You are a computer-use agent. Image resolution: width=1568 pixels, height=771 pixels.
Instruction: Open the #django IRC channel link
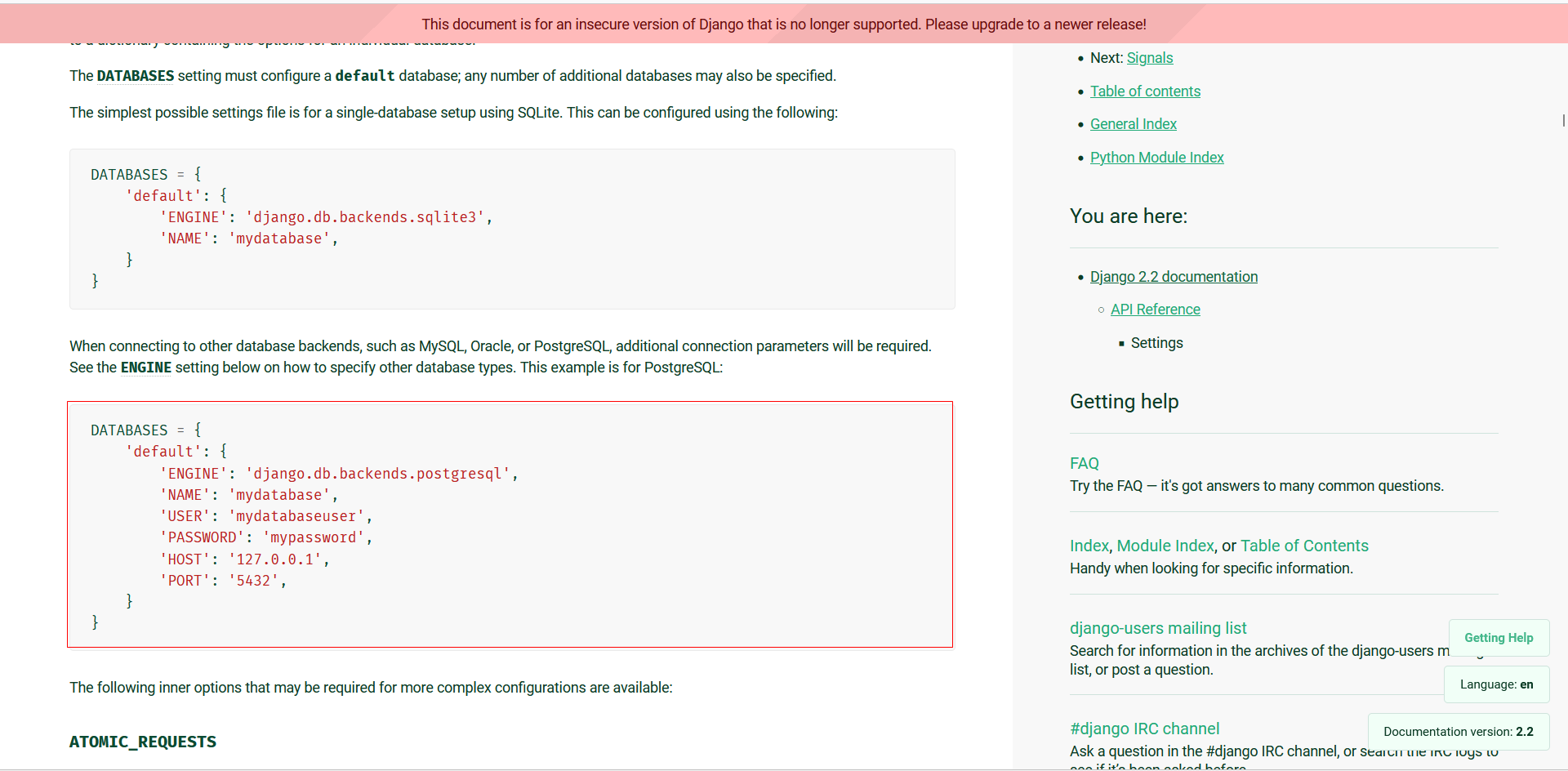(x=1144, y=729)
